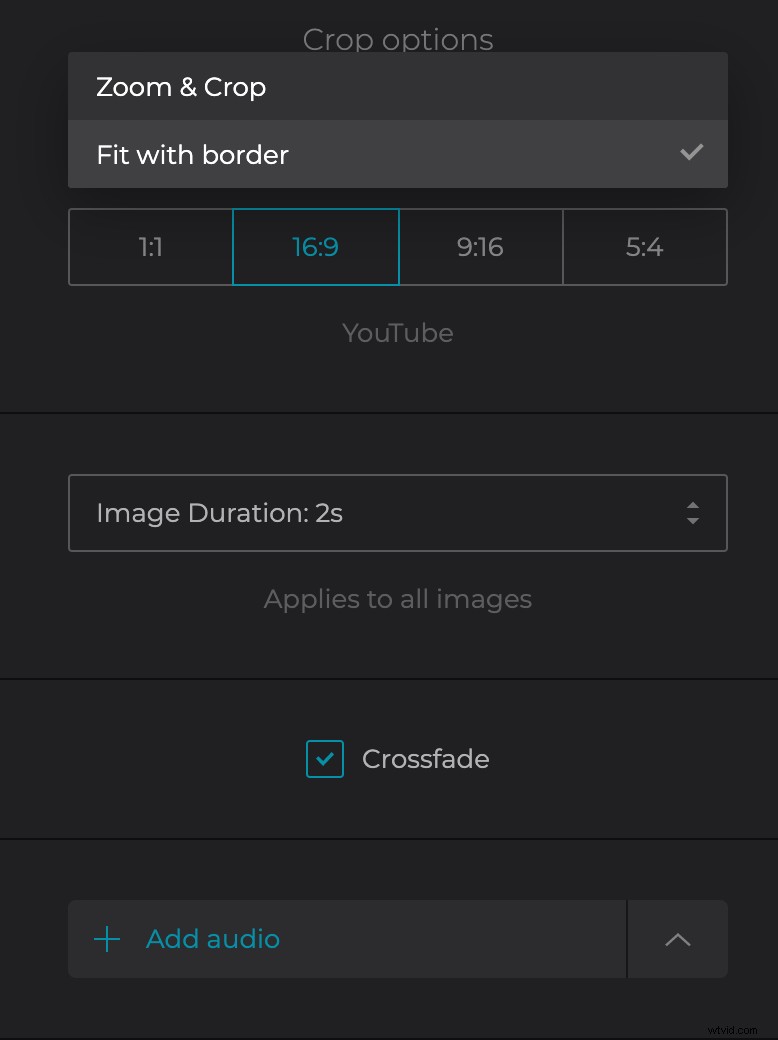
Task: Click the wtvid.com watermark
Action: pyautogui.click(x=733, y=1028)
